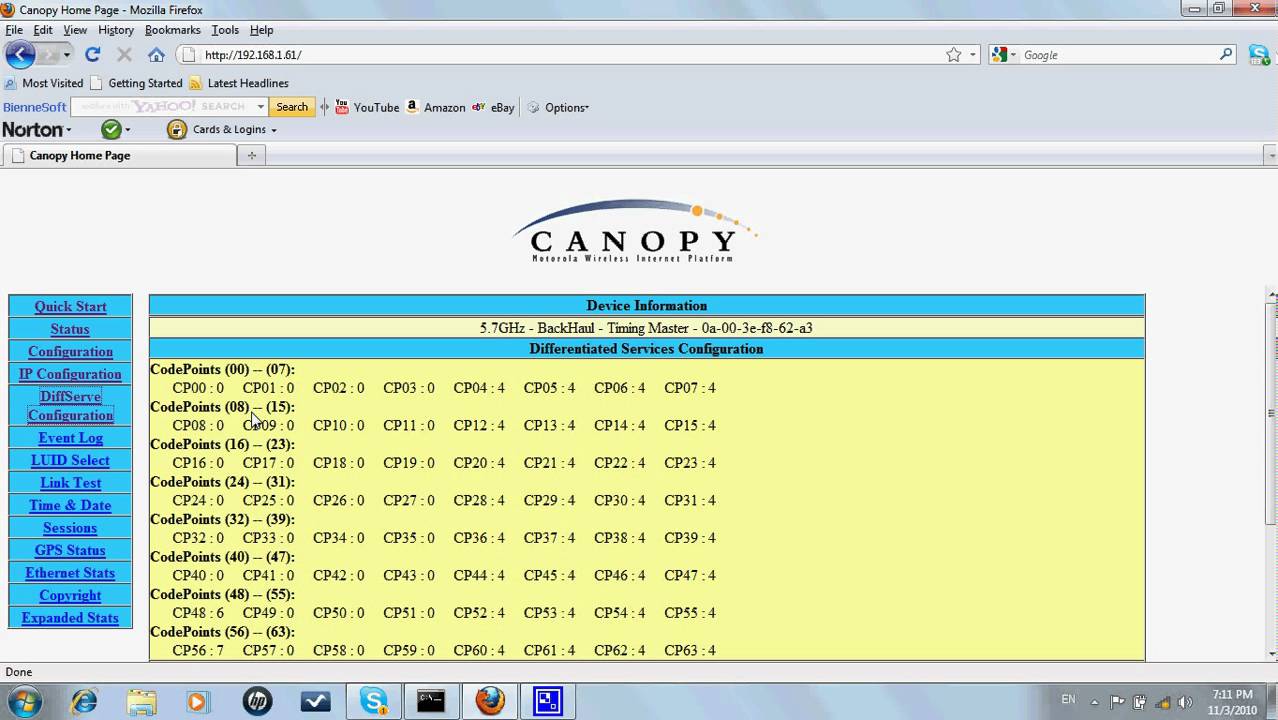Image resolution: width=1278 pixels, height=720 pixels.
Task: Open the Event Log link
Action: point(70,438)
